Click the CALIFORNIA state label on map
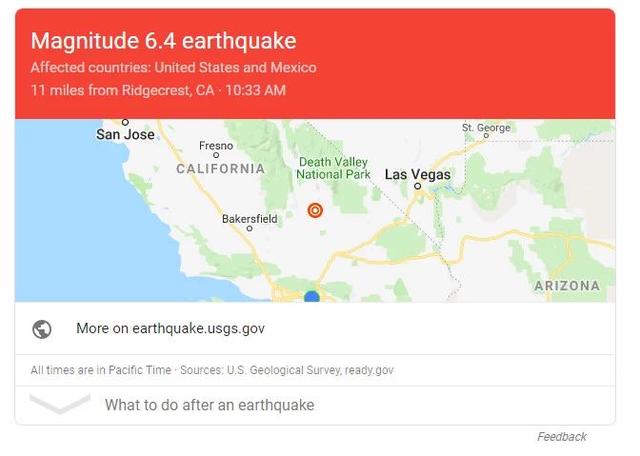The height and width of the screenshot is (456, 640). click(220, 169)
